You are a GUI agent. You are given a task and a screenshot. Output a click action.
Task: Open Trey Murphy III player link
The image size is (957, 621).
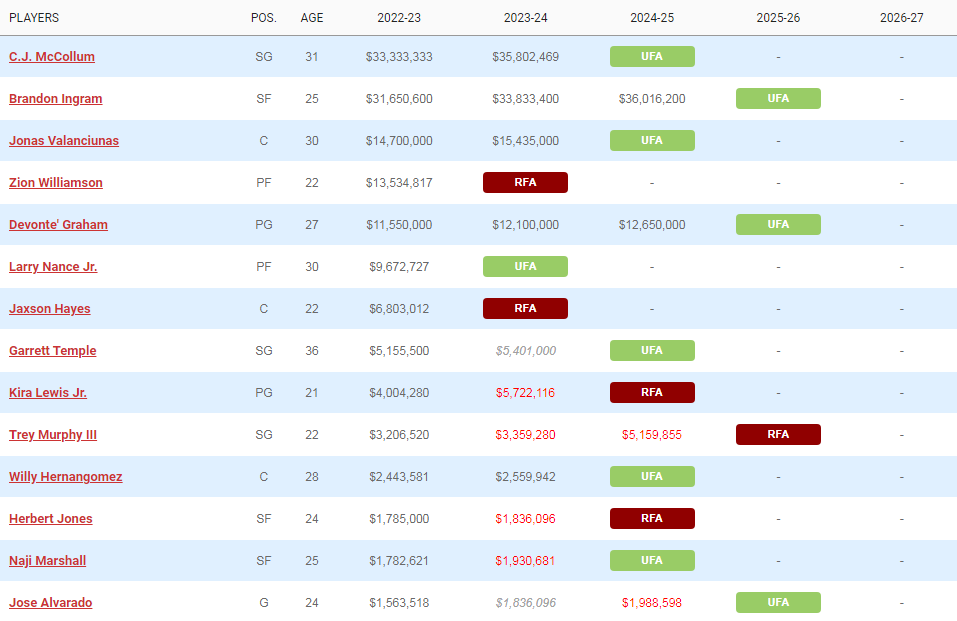click(53, 435)
